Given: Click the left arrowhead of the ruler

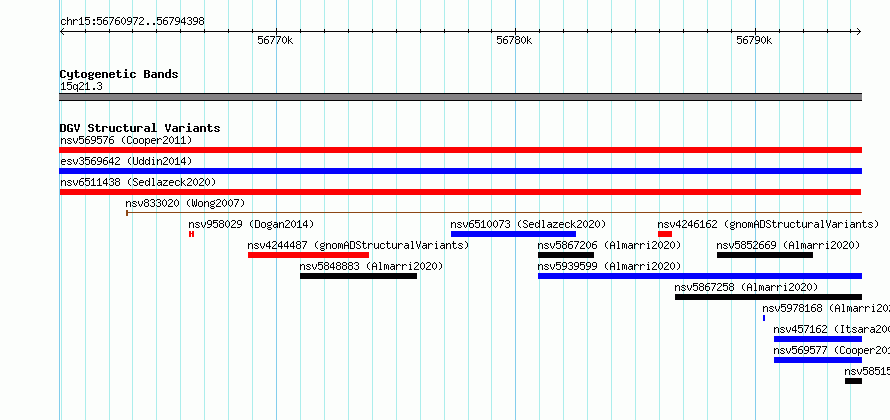Looking at the screenshot, I should (x=62, y=31).
